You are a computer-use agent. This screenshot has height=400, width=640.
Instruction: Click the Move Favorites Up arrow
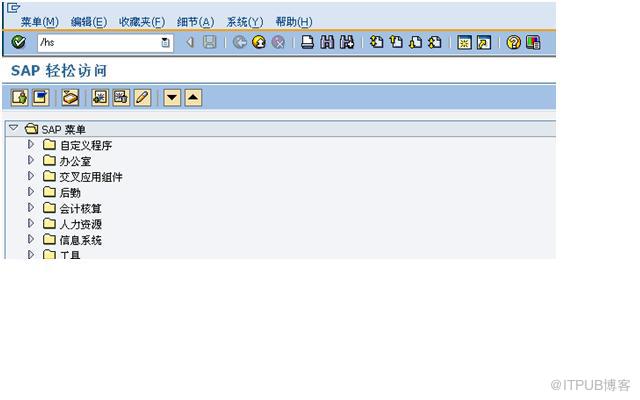193,98
